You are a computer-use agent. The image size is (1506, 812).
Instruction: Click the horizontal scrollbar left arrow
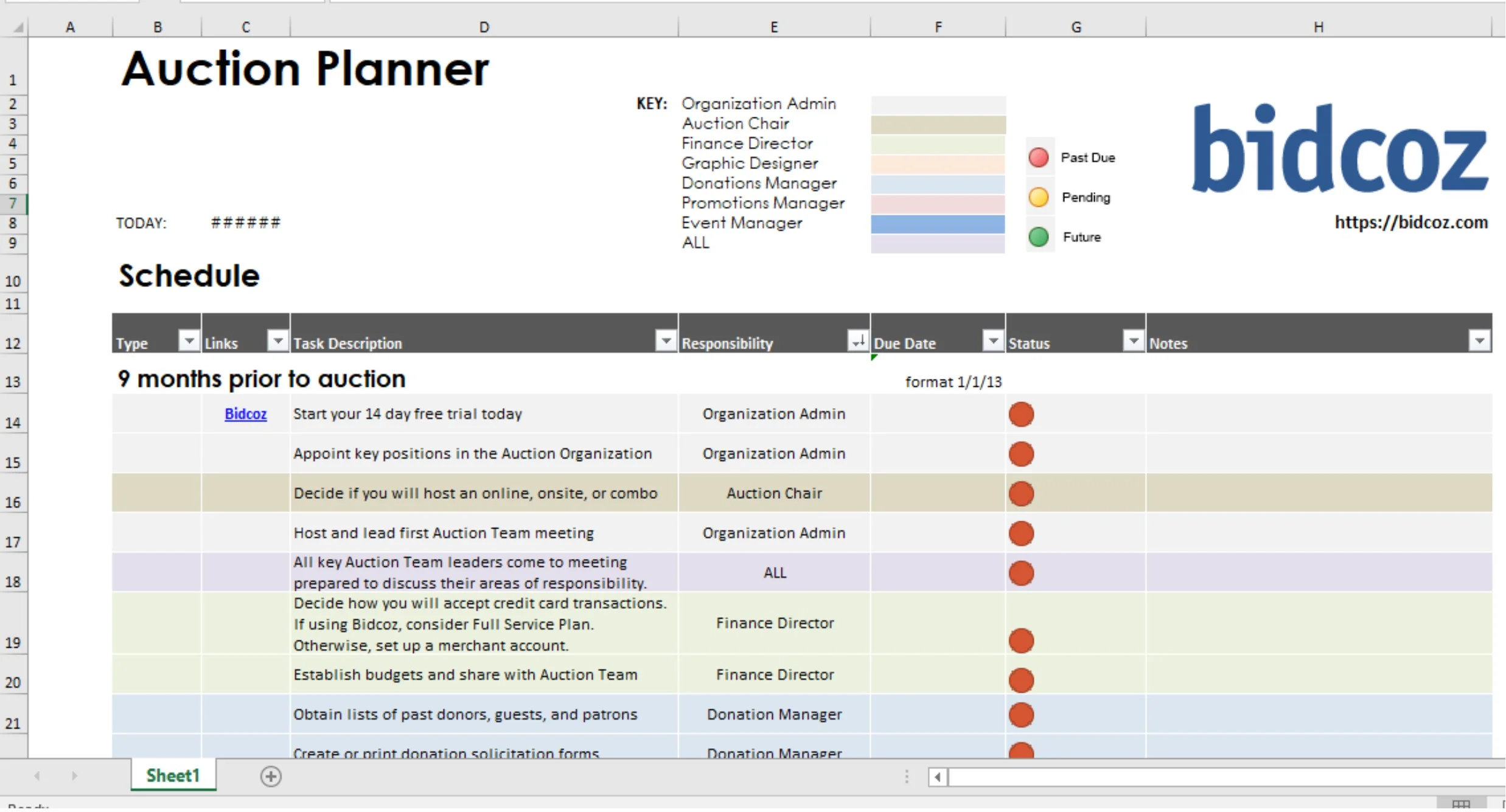click(x=938, y=779)
